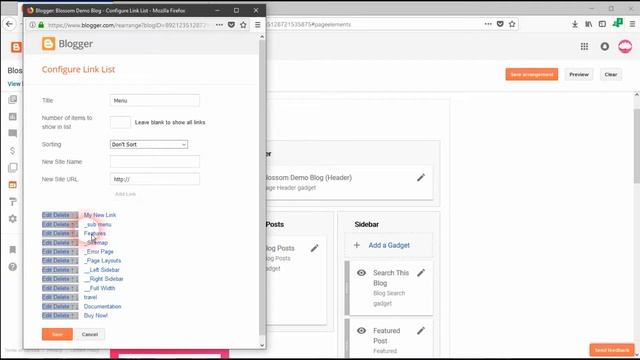Viewport: 640px width, 360px height.
Task: Open main Firefox window hamburger menu
Action: click(632, 24)
